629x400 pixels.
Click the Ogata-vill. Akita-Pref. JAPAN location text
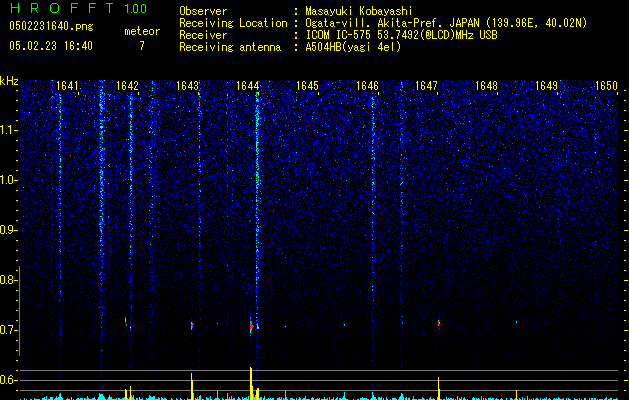click(x=446, y=23)
